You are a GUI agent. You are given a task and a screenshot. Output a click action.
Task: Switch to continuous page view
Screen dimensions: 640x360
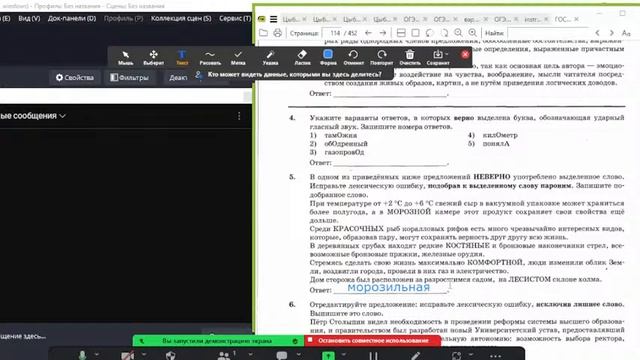(401, 33)
